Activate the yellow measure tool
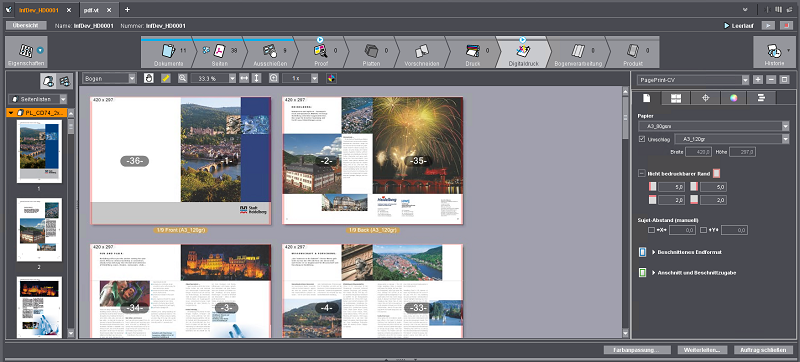The width and height of the screenshot is (800, 362). coord(165,79)
